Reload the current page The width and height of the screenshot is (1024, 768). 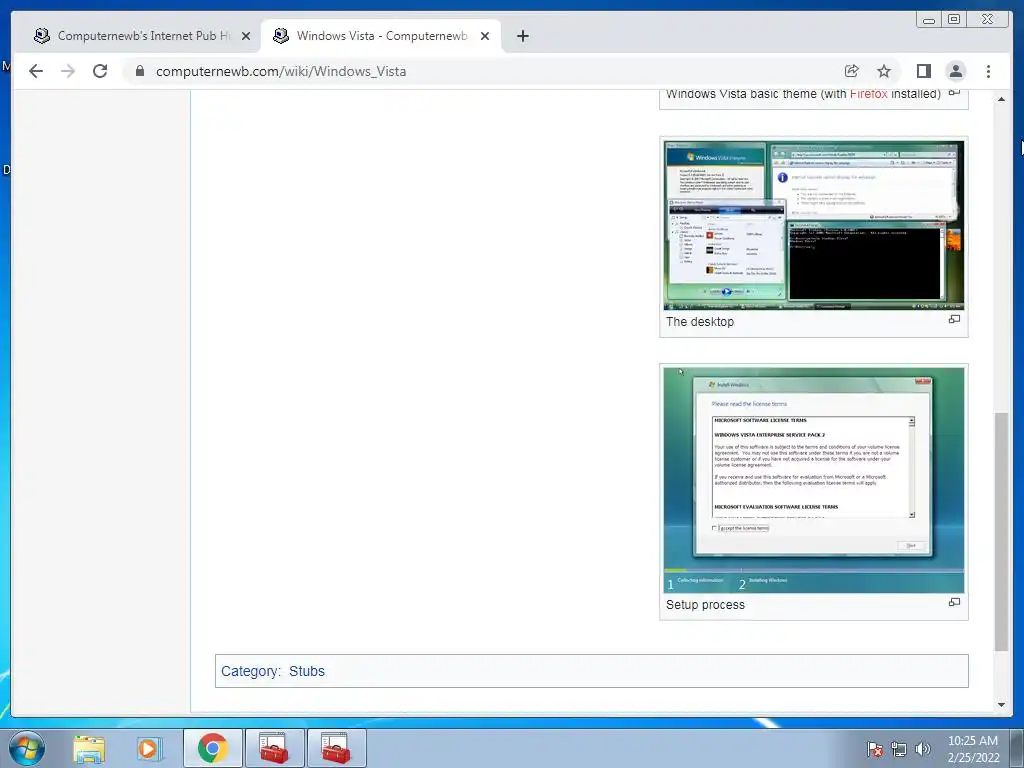pos(100,71)
